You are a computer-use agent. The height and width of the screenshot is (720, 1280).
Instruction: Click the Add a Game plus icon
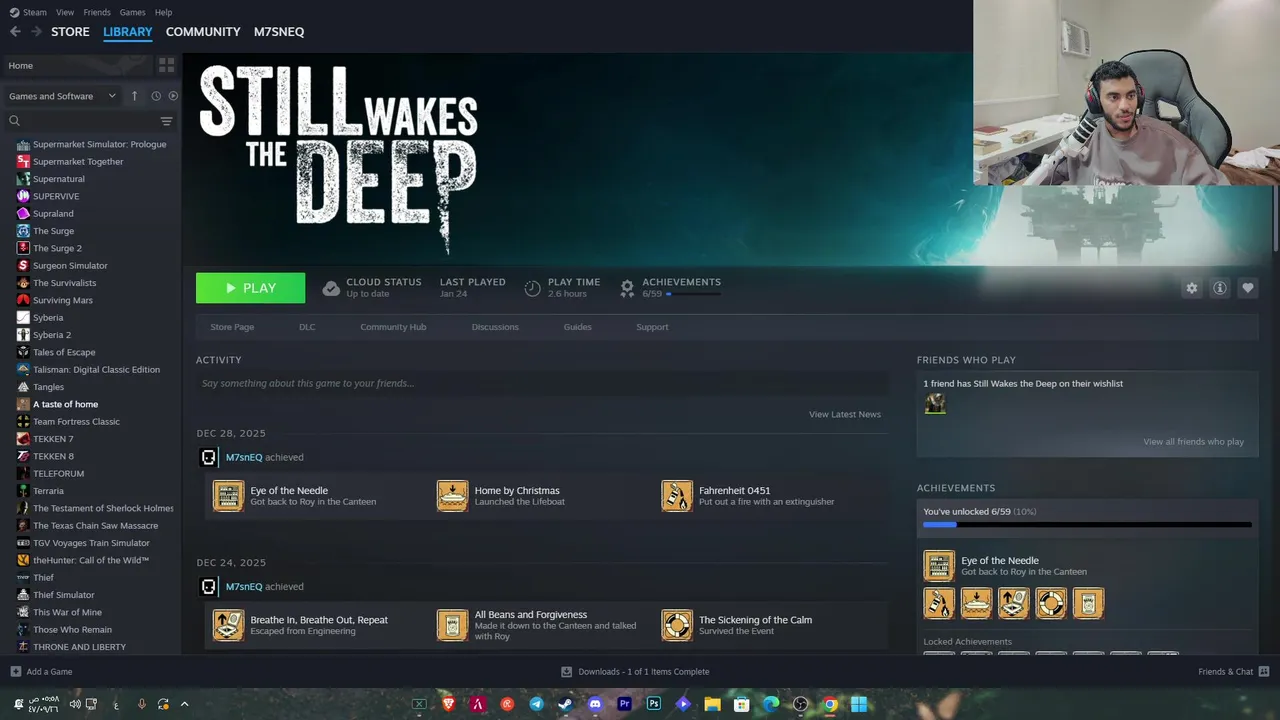15,672
